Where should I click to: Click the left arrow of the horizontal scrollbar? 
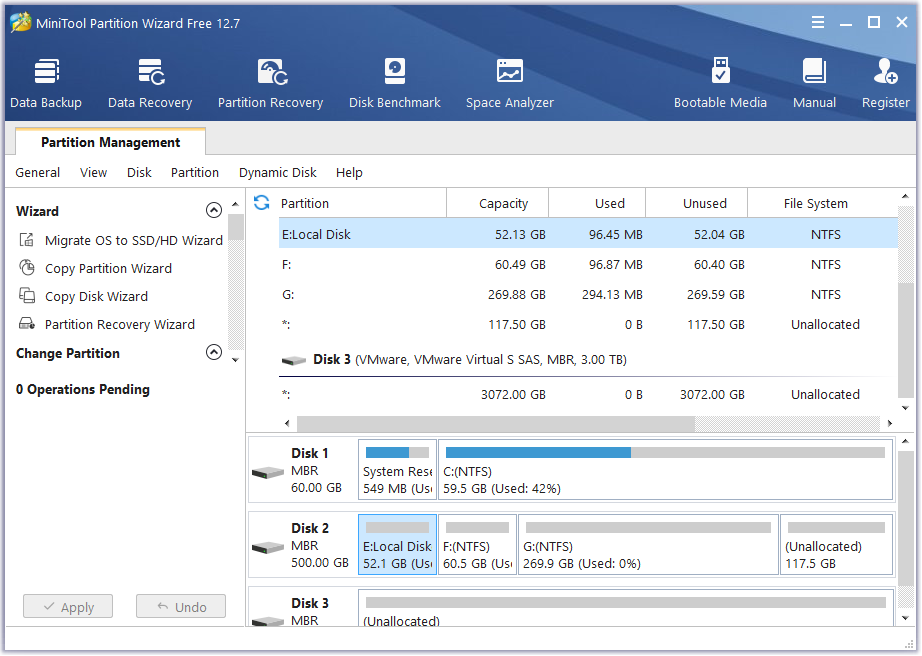click(287, 423)
